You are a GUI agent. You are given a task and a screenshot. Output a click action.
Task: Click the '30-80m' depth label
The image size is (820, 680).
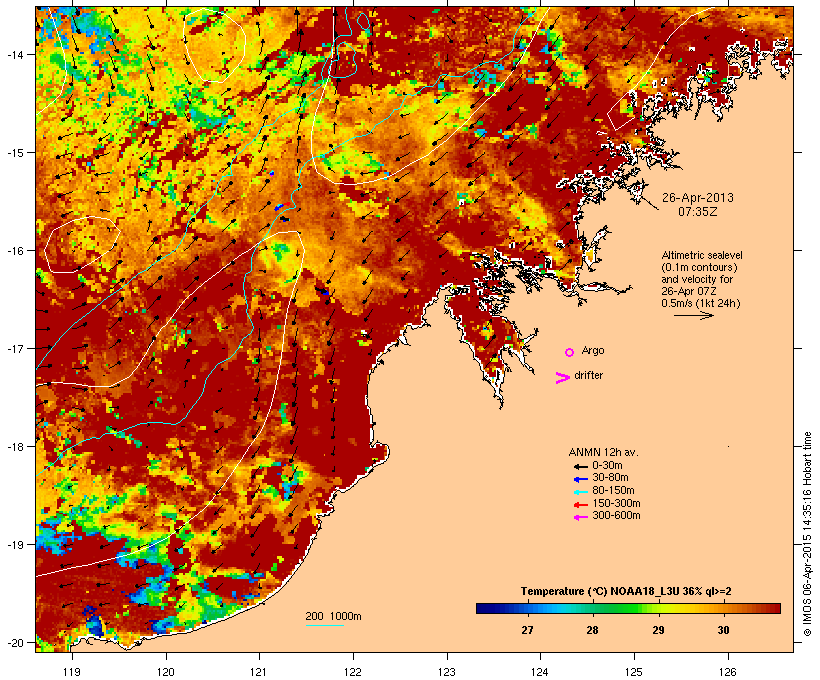pos(610,478)
